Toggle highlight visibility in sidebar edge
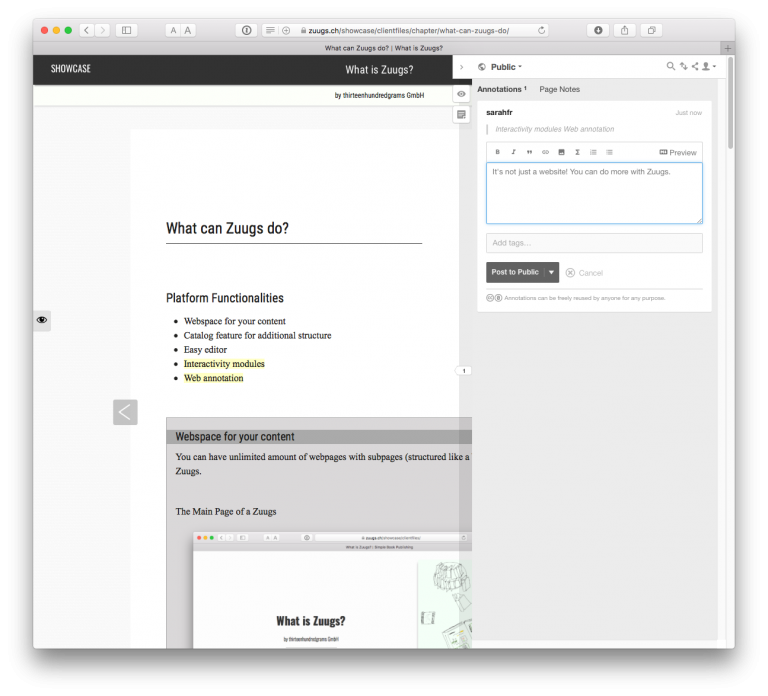The width and height of the screenshot is (768, 696). pos(461,93)
